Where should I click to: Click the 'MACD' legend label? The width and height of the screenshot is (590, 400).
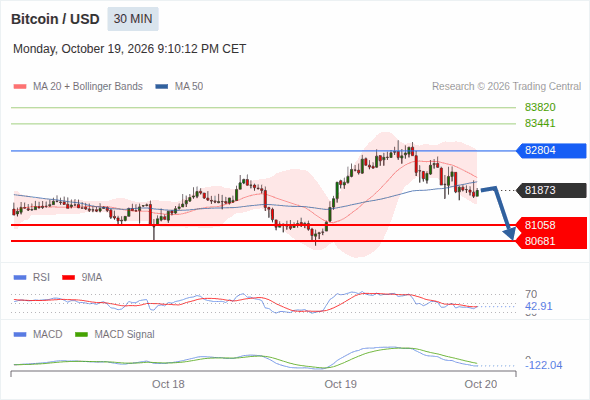coord(48,334)
